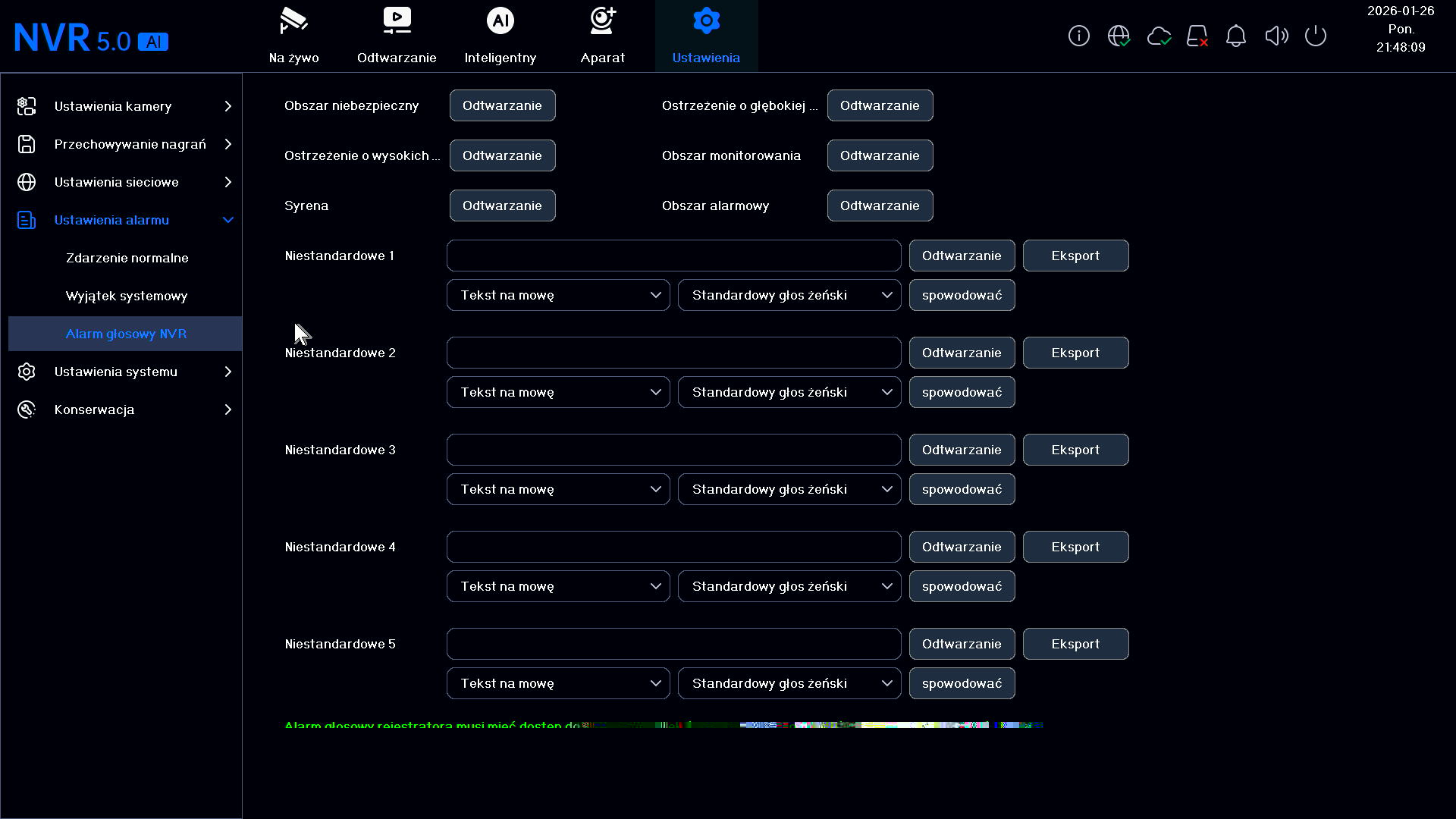
Task: Expand Przechowywanie nagrań chevron
Action: pyautogui.click(x=228, y=144)
